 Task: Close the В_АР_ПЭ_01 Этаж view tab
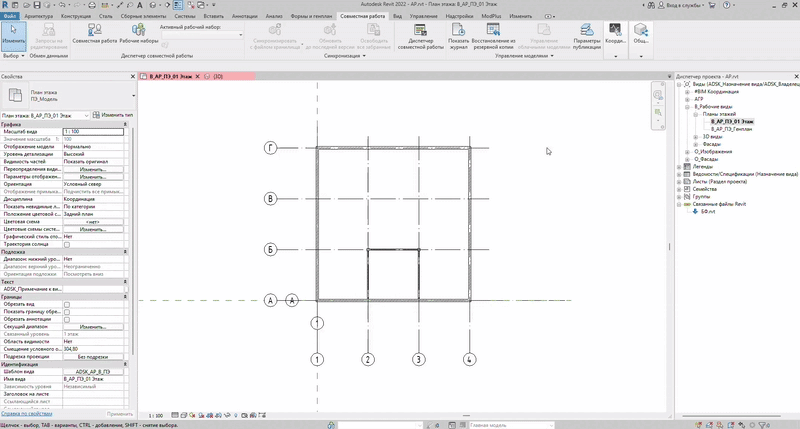[197, 77]
